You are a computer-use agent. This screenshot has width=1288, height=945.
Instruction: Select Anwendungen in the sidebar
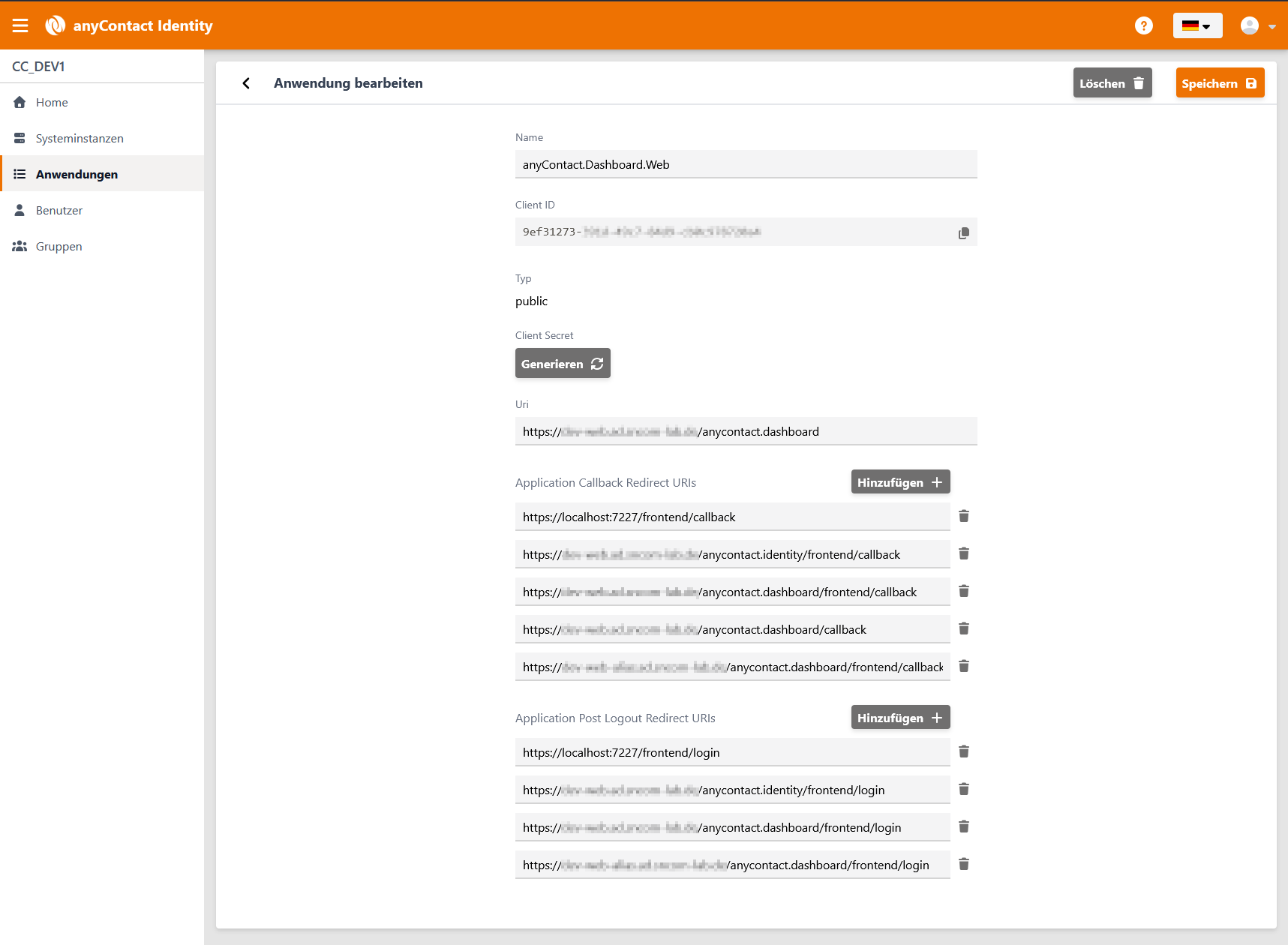[102, 174]
